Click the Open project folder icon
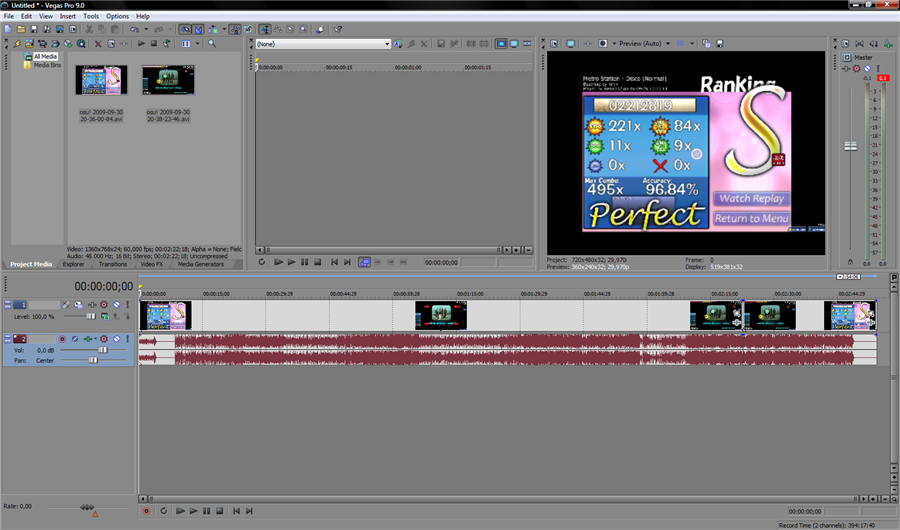This screenshot has width=900, height=530. (21, 29)
